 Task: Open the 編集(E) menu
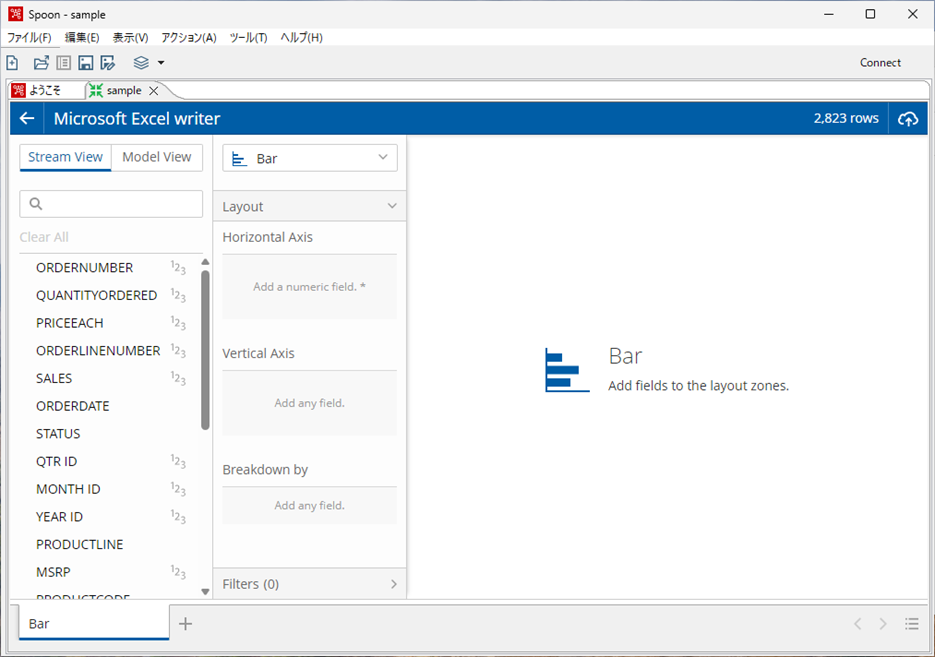pos(82,38)
